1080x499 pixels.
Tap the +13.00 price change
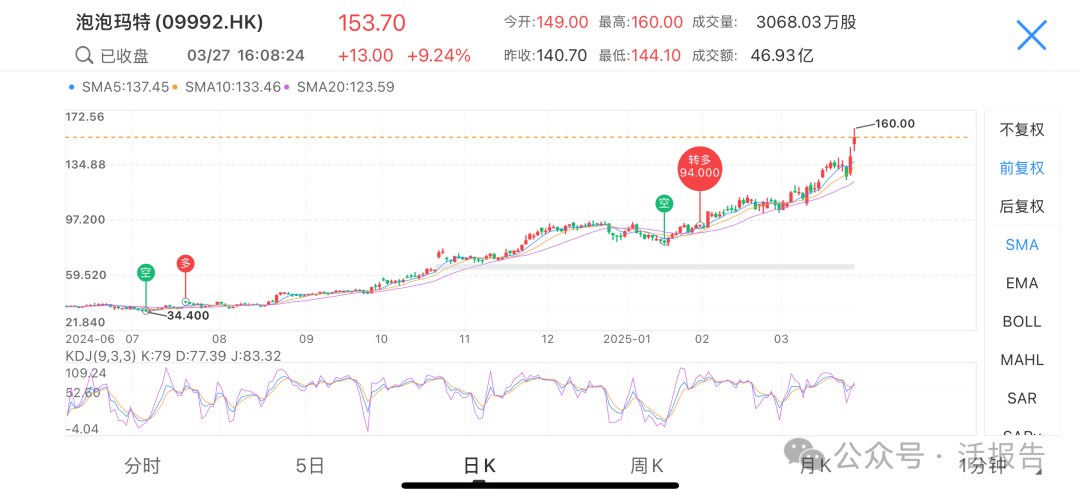[365, 55]
